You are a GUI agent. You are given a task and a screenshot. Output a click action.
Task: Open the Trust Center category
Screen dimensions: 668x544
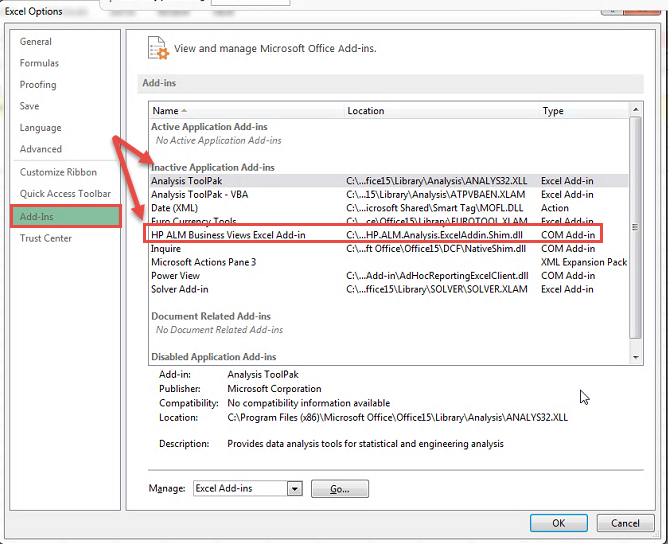point(46,238)
